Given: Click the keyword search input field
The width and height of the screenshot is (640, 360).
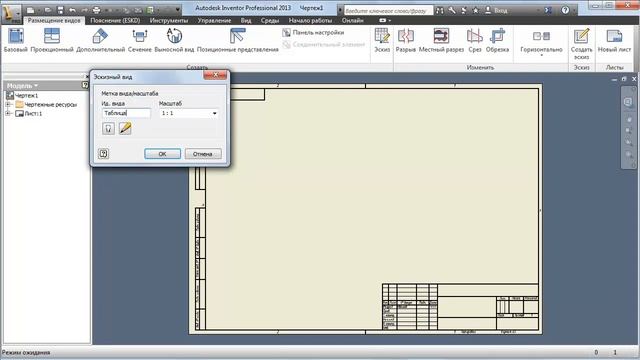Looking at the screenshot, I should pos(388,11).
